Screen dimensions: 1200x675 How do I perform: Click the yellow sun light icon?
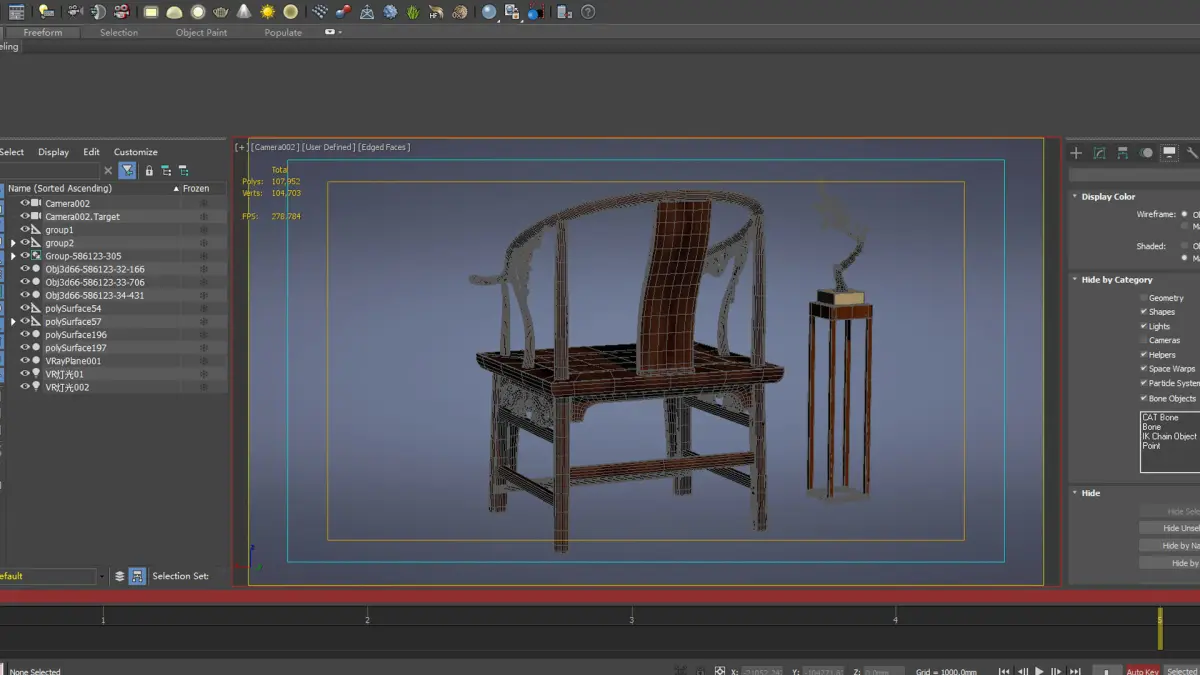tap(267, 12)
